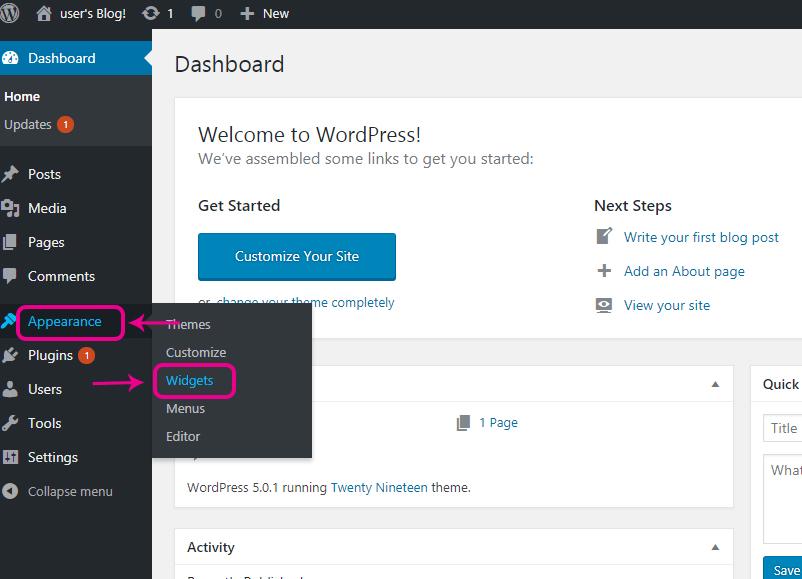Image resolution: width=802 pixels, height=579 pixels.
Task: Click the home icon beside user's Blog!
Action: [x=44, y=13]
